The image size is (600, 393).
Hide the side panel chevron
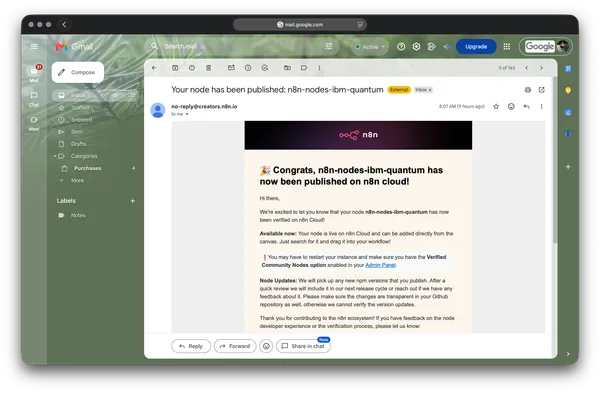pos(568,354)
